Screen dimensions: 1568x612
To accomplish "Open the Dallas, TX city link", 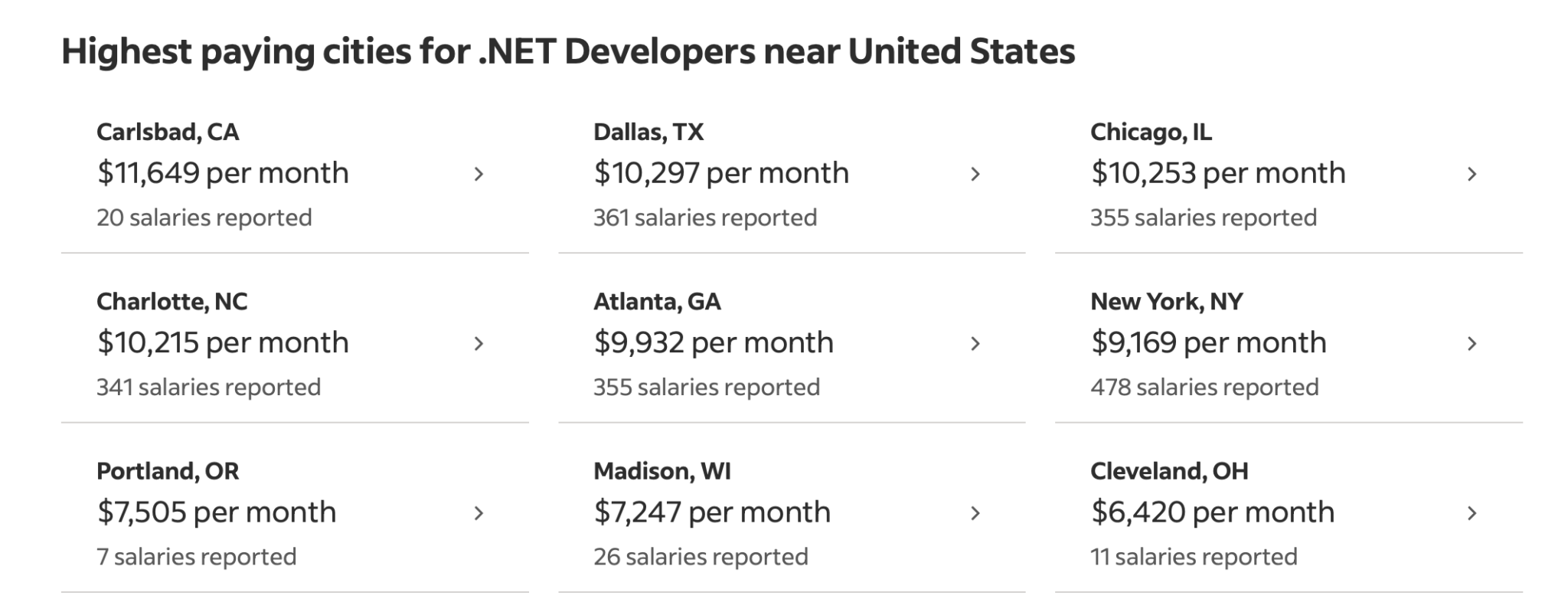I will click(650, 131).
